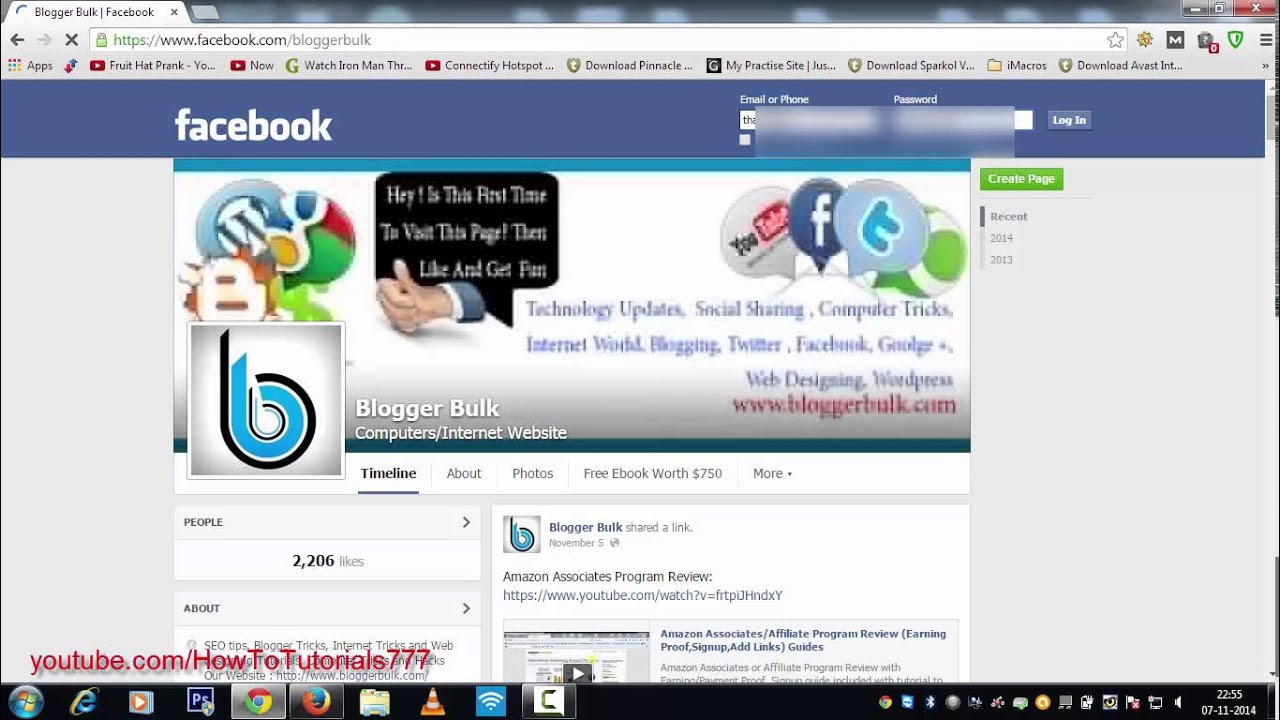Open the bloggerbulk.com website link in About
The image size is (1280, 720).
(x=352, y=676)
